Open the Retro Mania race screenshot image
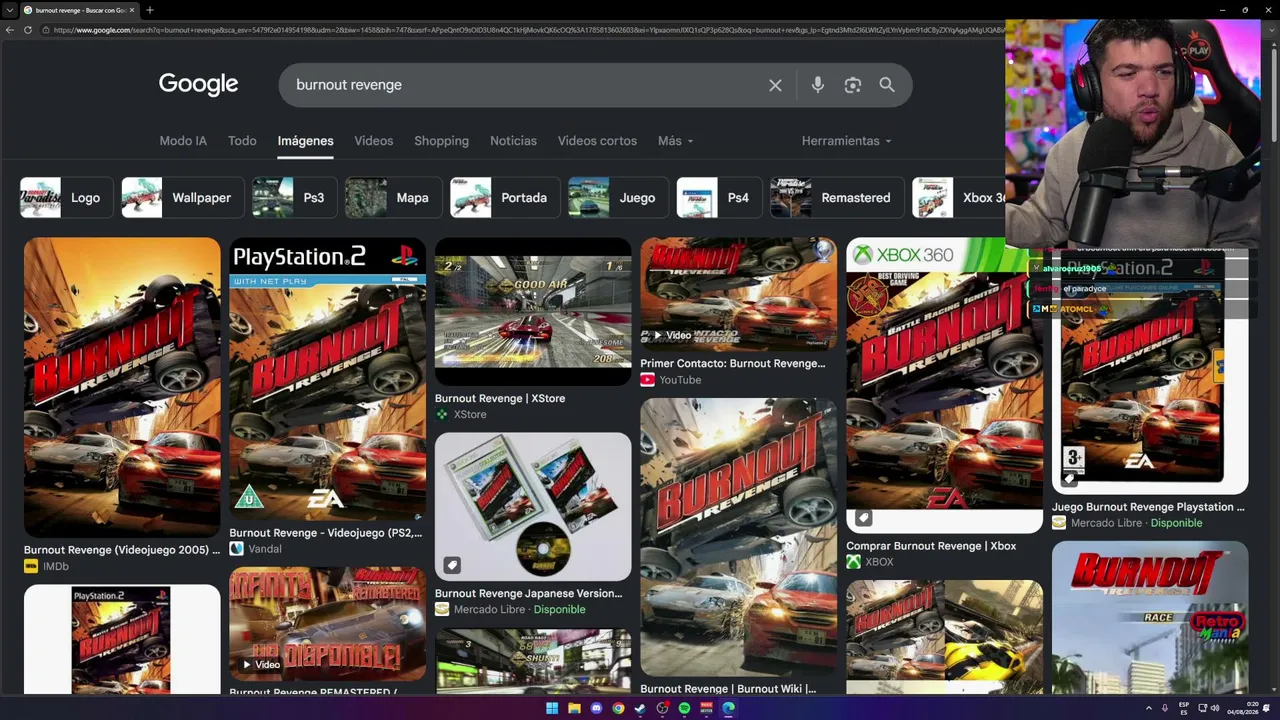The height and width of the screenshot is (720, 1280). [x=1150, y=617]
